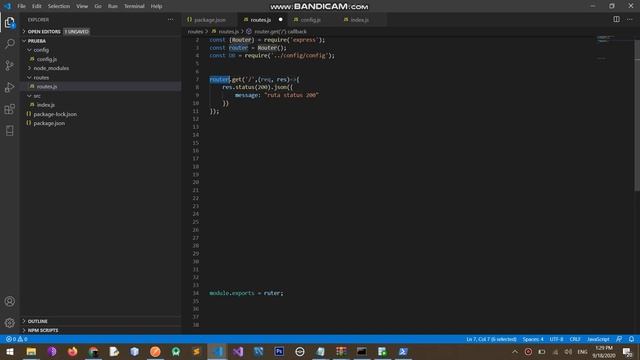
Task: Open the Help menu
Action: click(x=156, y=6)
